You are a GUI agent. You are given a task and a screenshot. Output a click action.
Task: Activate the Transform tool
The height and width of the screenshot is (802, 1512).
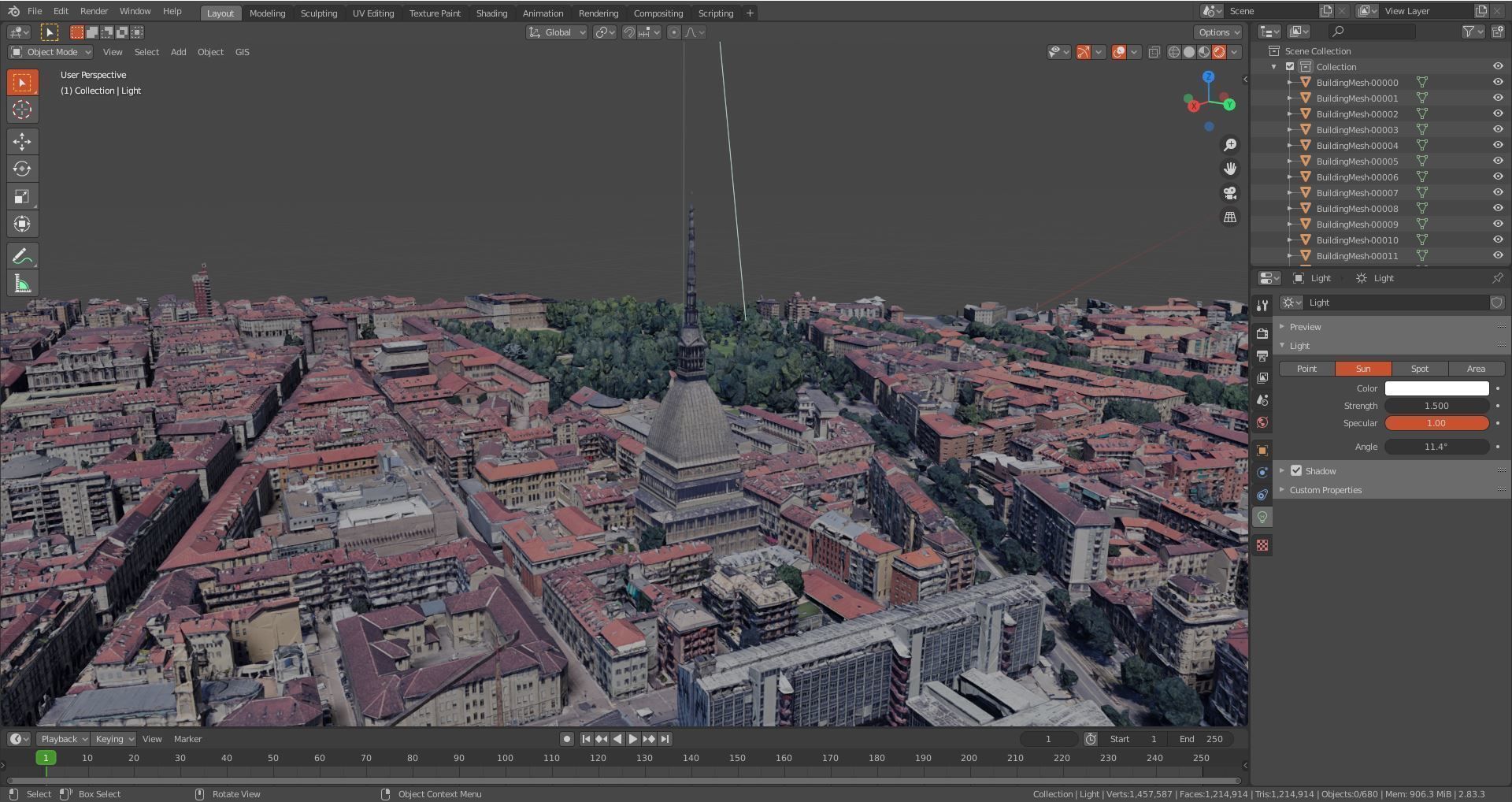click(22, 224)
